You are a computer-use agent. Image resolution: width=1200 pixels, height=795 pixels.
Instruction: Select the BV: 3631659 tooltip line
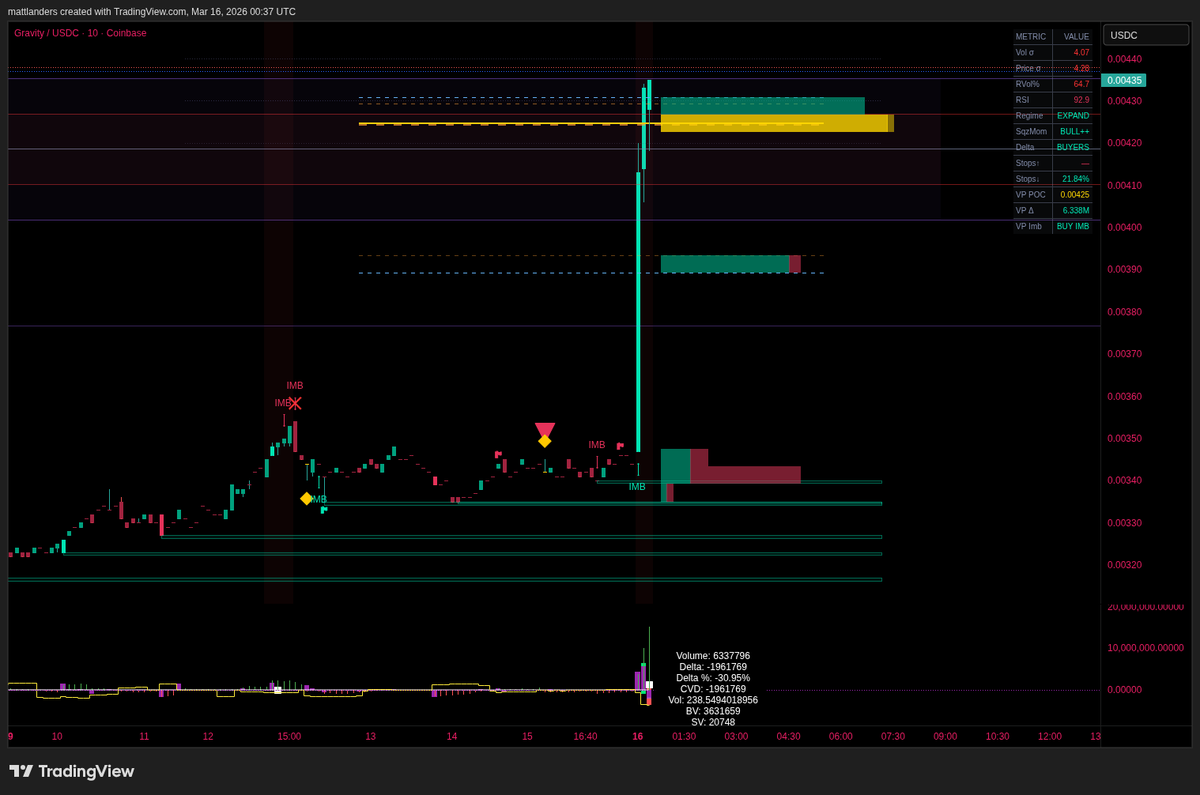click(713, 711)
